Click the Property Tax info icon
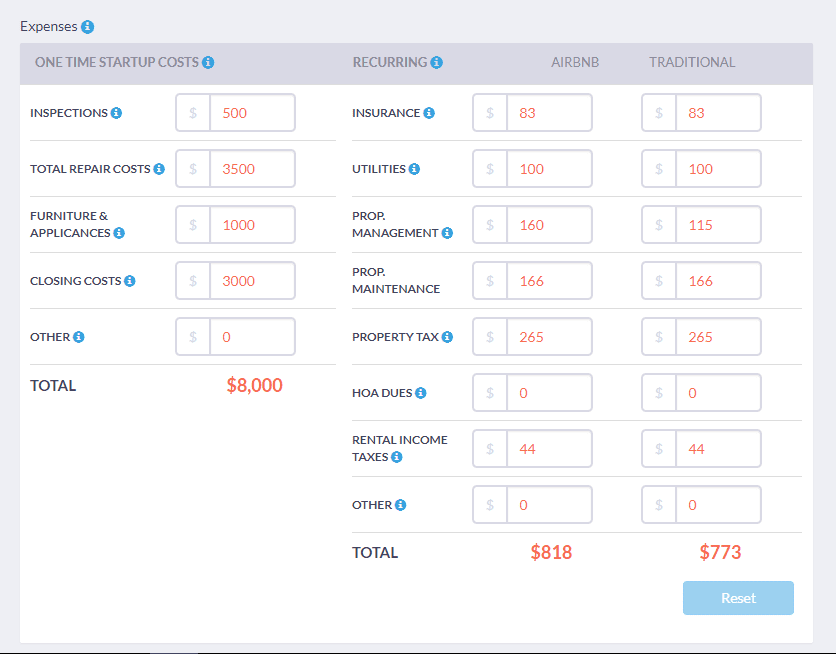This screenshot has width=836, height=654. (x=448, y=337)
